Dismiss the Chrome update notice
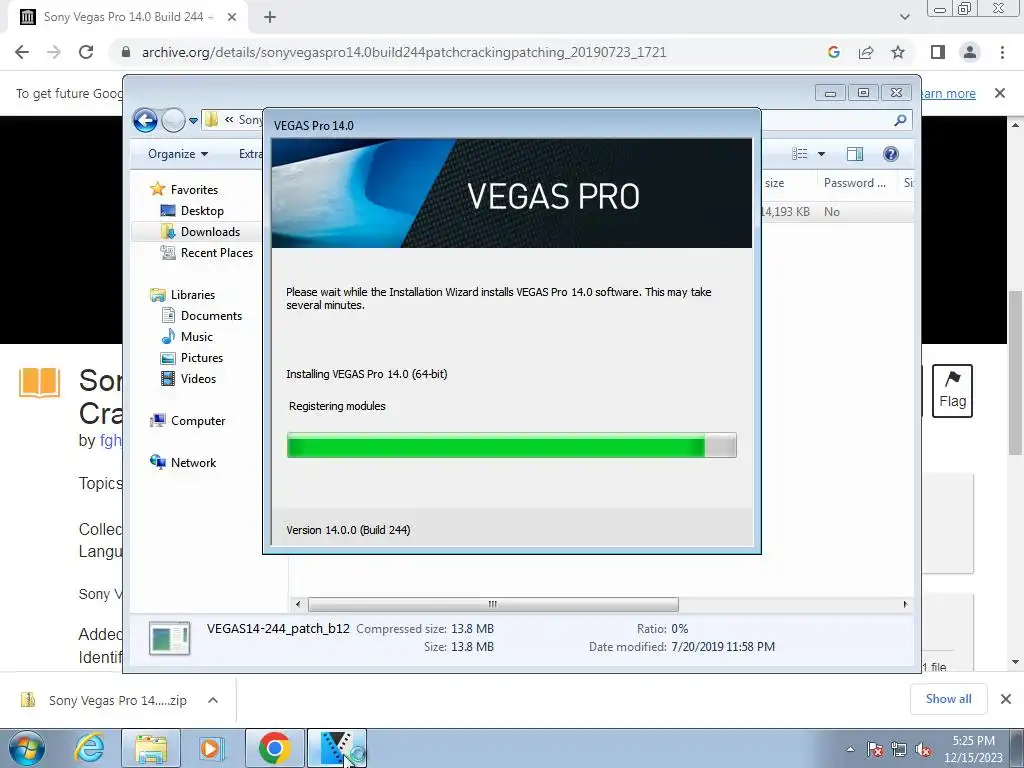1024x768 pixels. click(x=999, y=93)
